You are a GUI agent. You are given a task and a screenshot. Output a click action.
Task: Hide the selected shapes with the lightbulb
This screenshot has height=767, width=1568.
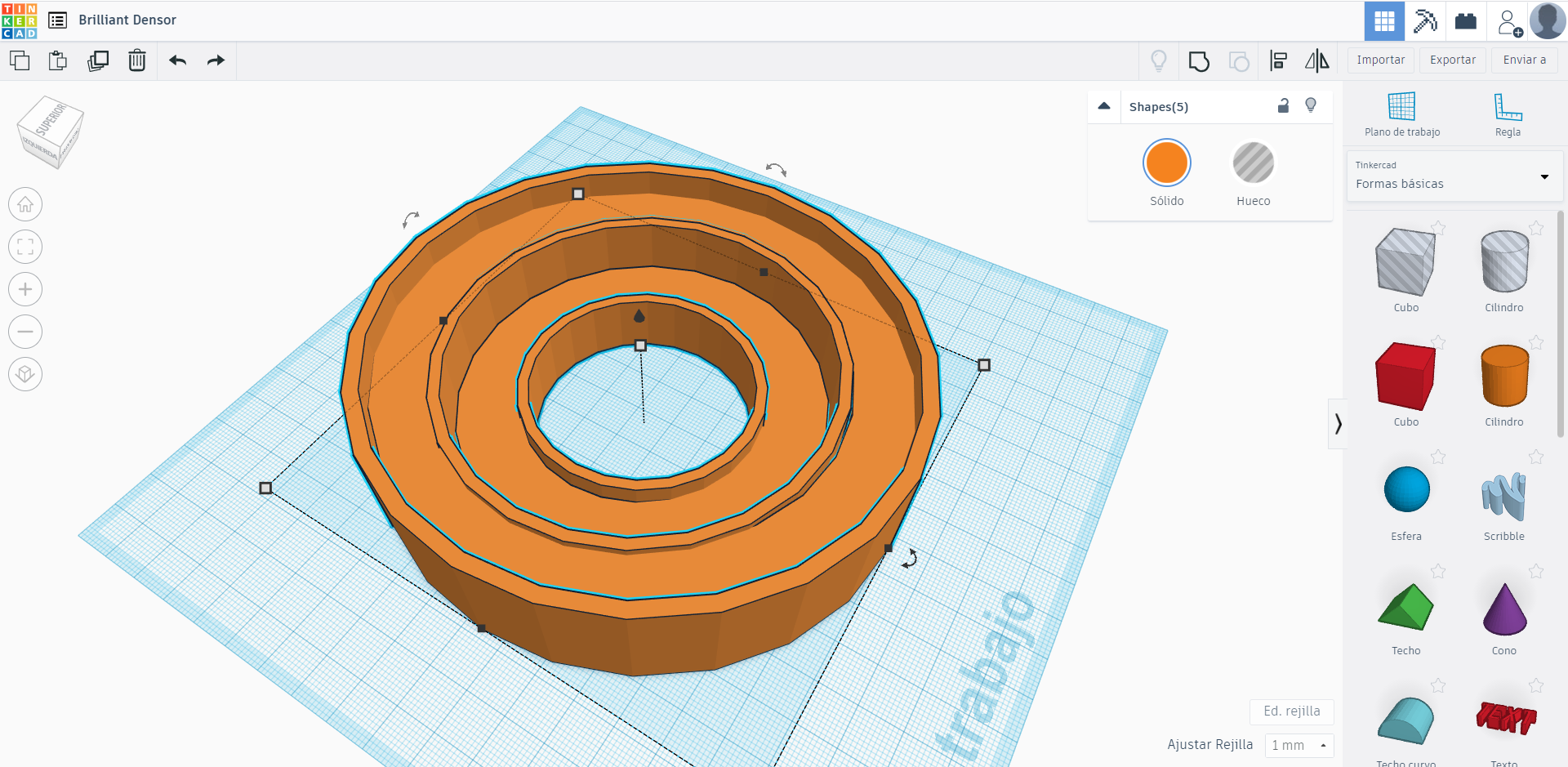point(1311,105)
